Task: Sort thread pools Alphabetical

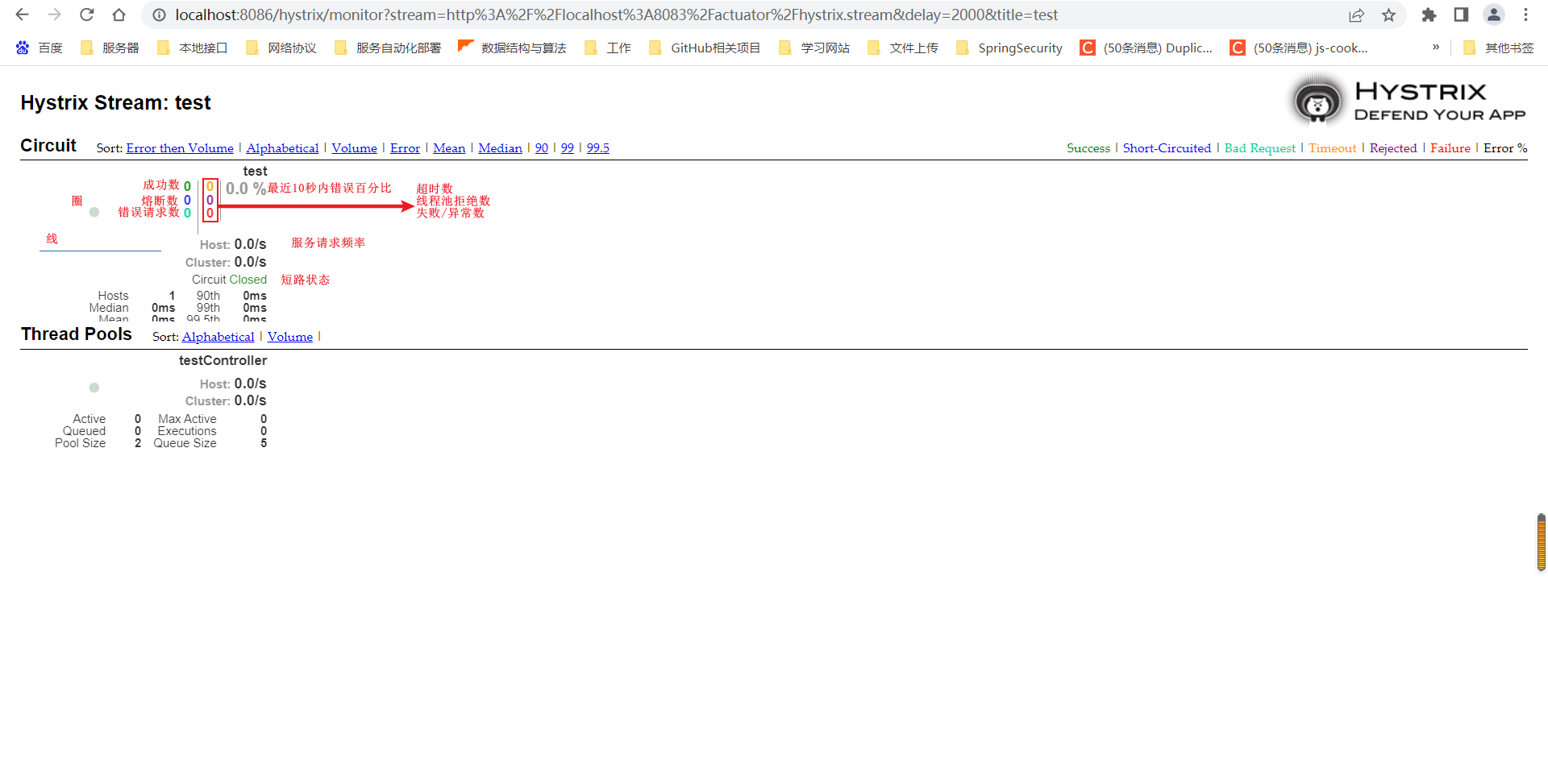Action: point(218,337)
